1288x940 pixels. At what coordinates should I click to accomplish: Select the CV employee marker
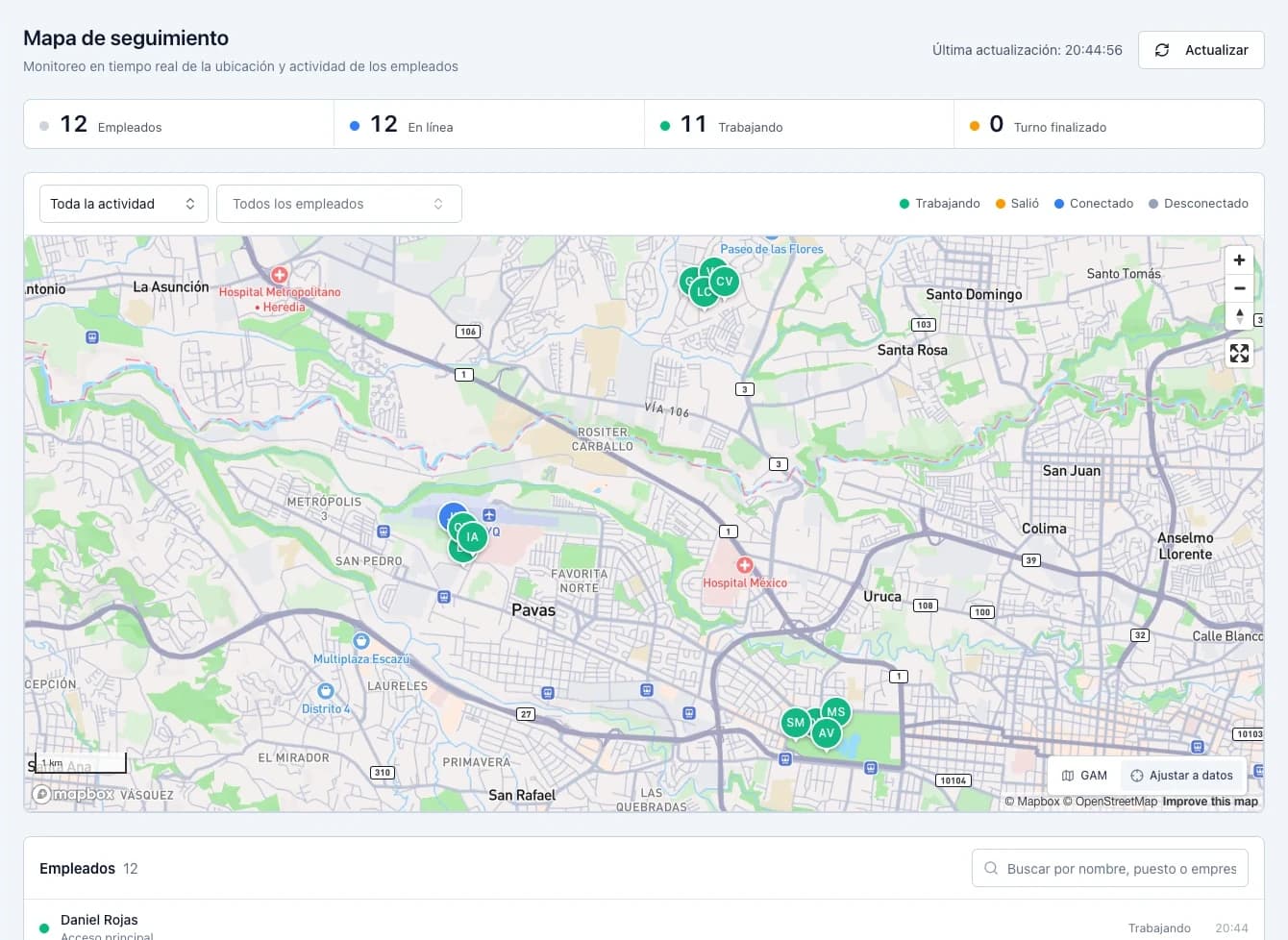click(x=725, y=282)
